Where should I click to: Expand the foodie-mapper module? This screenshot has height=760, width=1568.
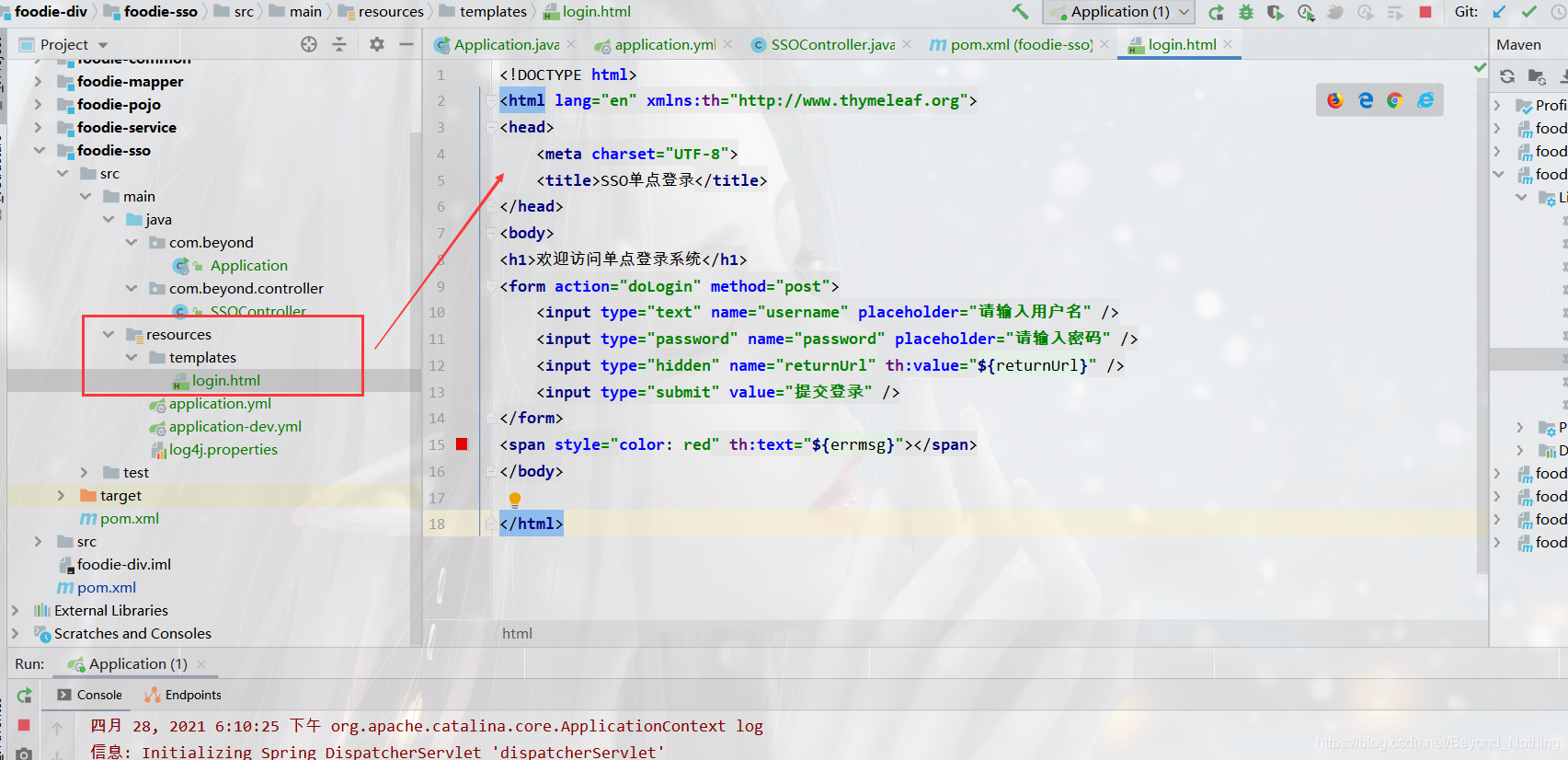pyautogui.click(x=38, y=81)
